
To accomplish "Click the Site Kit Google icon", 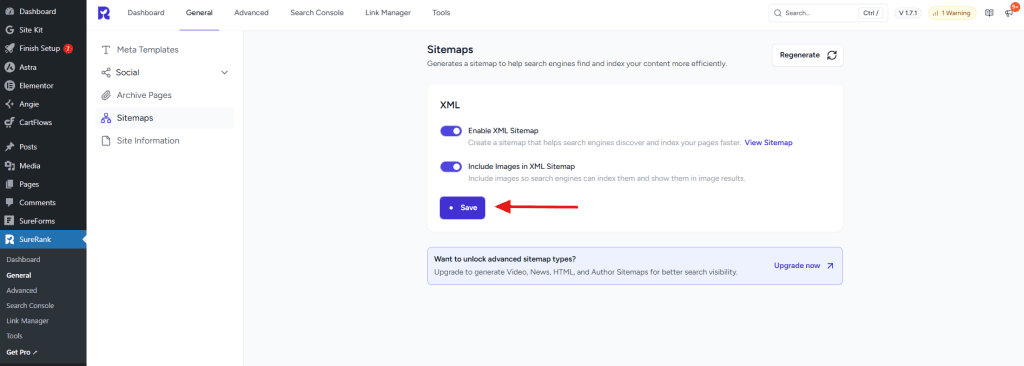I will click(9, 30).
